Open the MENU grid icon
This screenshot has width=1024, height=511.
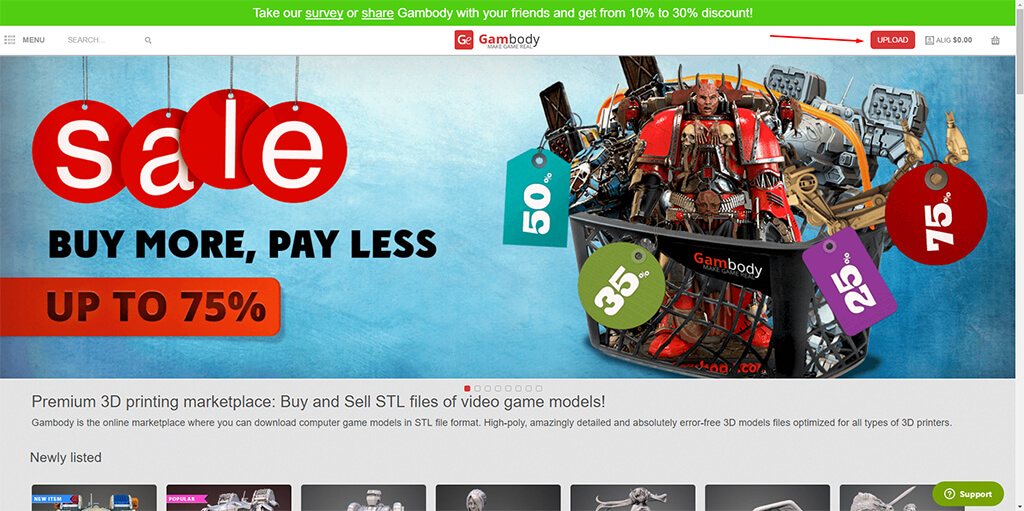point(9,40)
